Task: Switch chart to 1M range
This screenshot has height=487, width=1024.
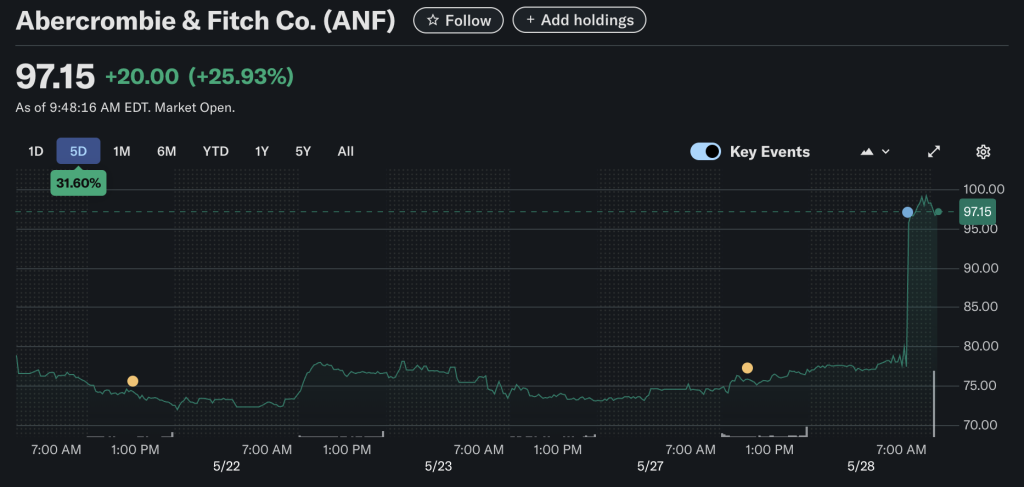Action: (x=121, y=151)
